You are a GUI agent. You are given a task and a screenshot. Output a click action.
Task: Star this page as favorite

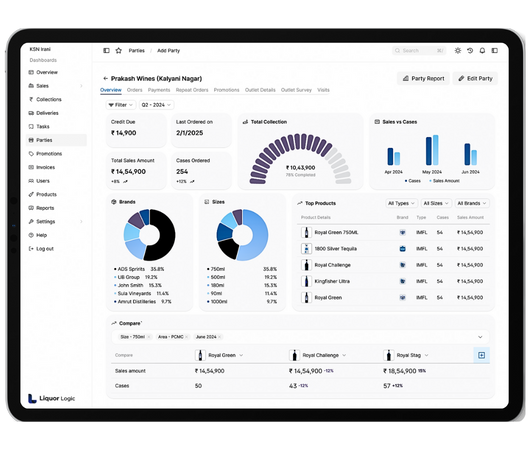119,50
